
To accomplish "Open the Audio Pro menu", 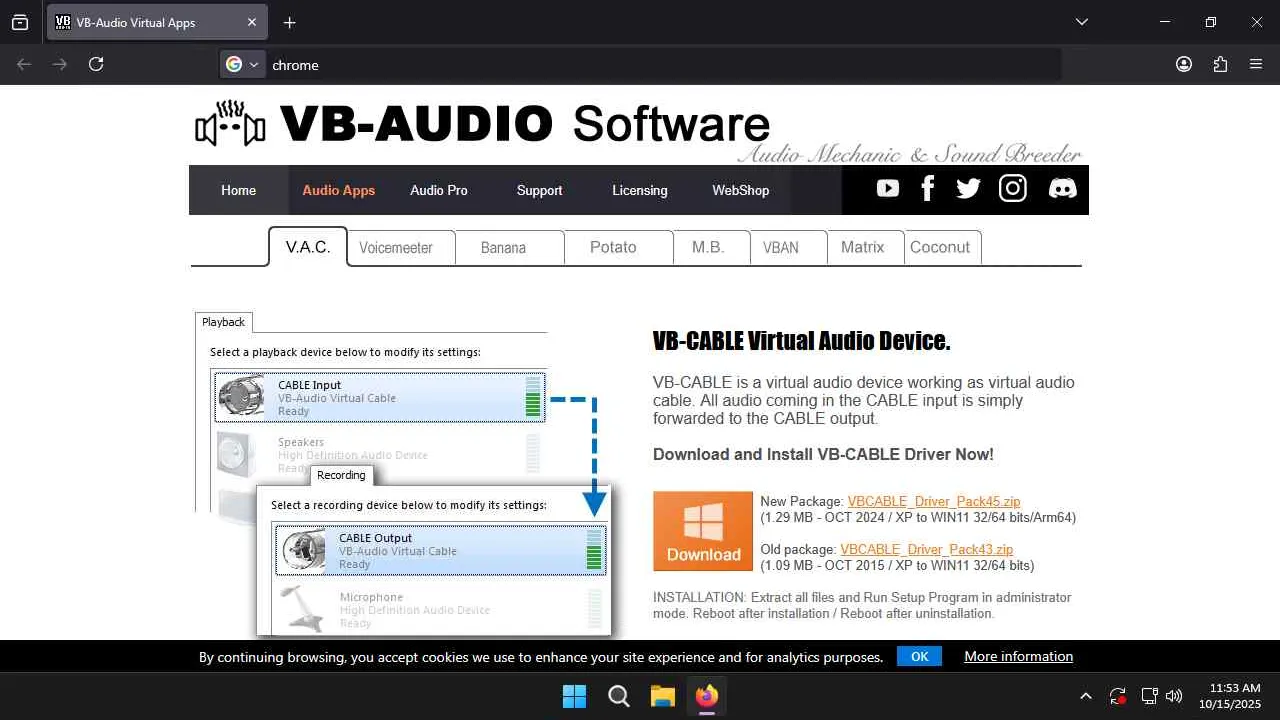I will coord(438,190).
